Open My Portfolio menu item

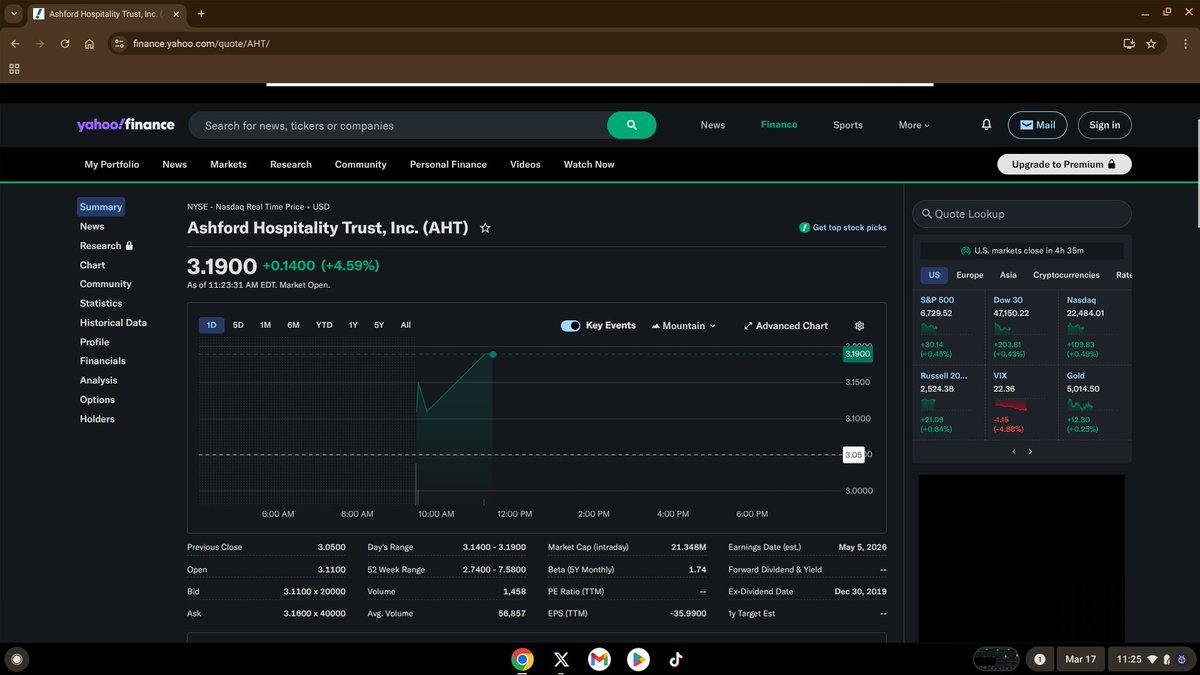112,164
